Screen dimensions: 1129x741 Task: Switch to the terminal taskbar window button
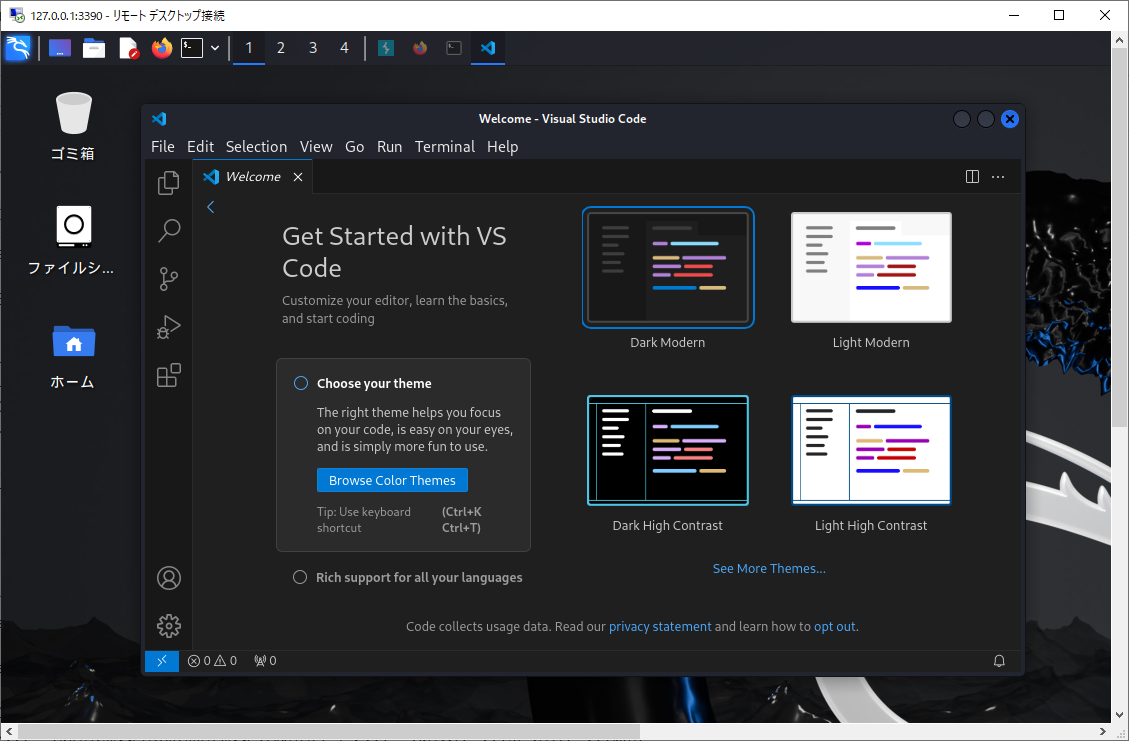pos(454,48)
